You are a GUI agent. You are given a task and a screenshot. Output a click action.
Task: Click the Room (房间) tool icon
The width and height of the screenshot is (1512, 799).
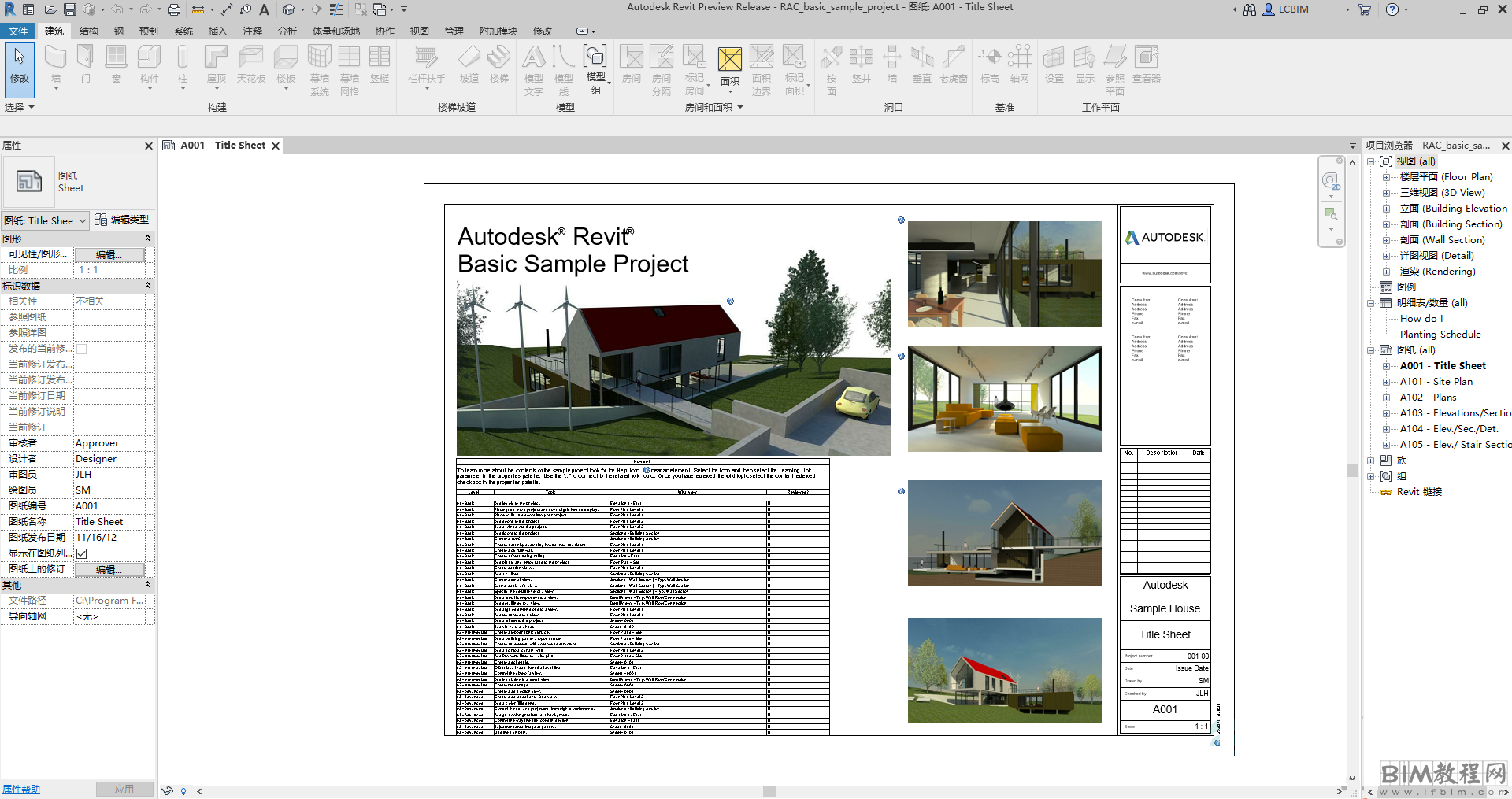point(632,57)
